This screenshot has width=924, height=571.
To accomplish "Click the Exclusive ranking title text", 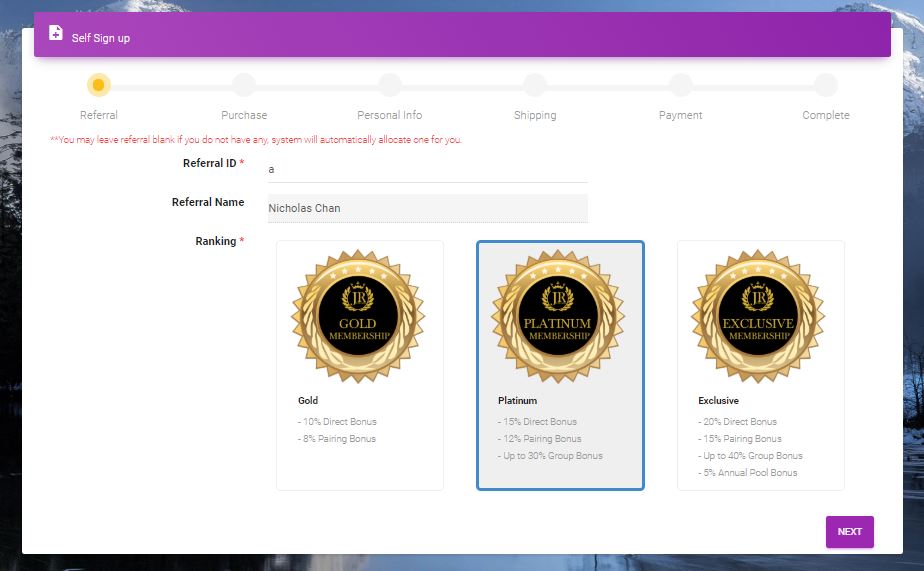I will tap(718, 401).
